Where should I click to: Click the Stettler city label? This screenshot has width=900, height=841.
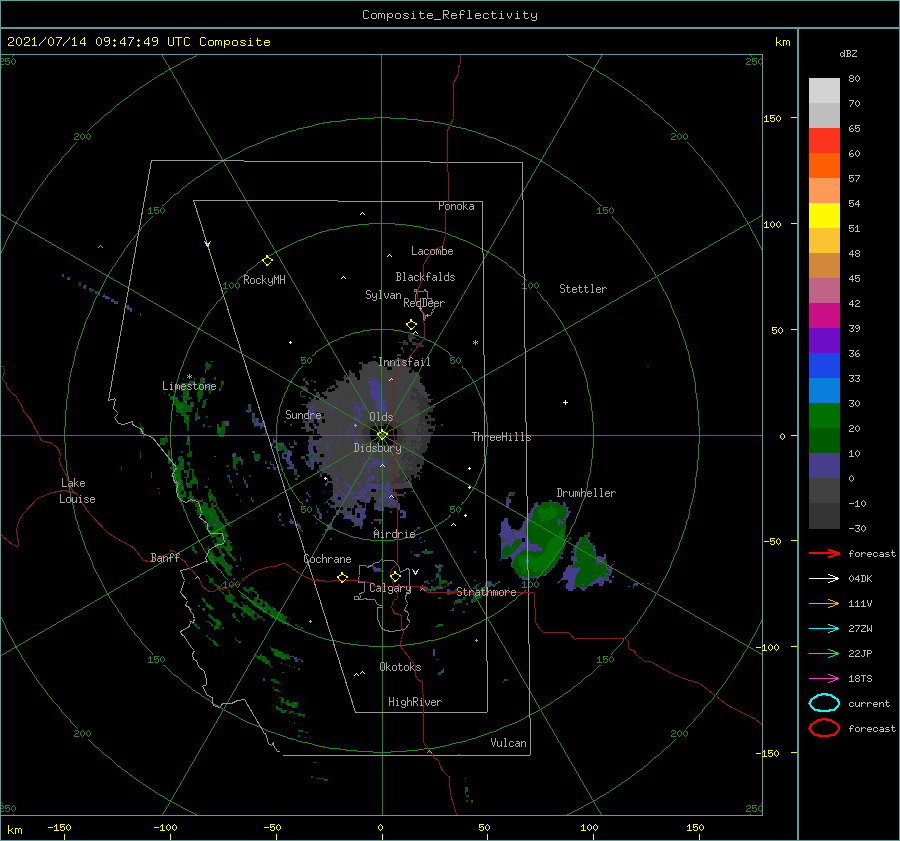[583, 289]
